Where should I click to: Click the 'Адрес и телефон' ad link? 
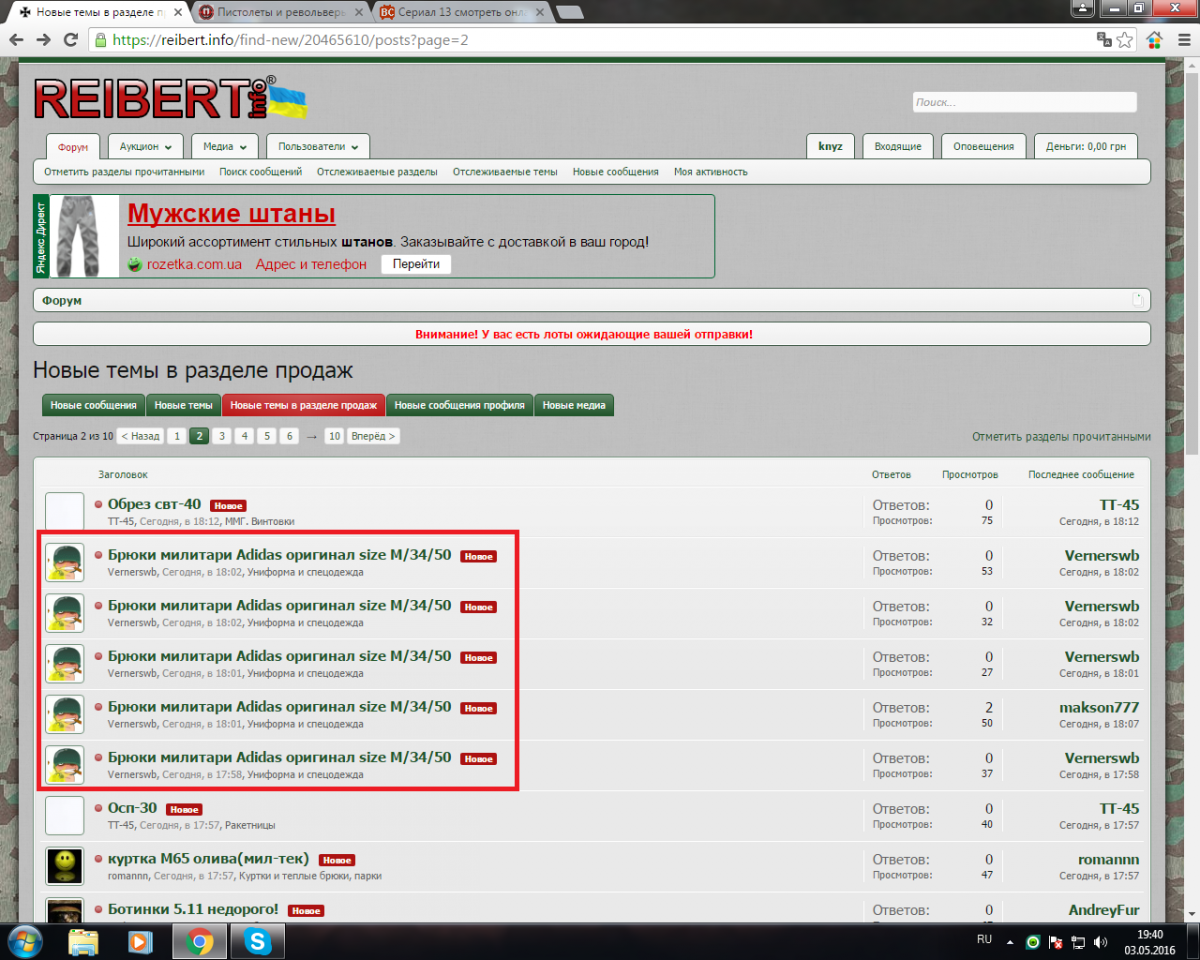tap(311, 264)
